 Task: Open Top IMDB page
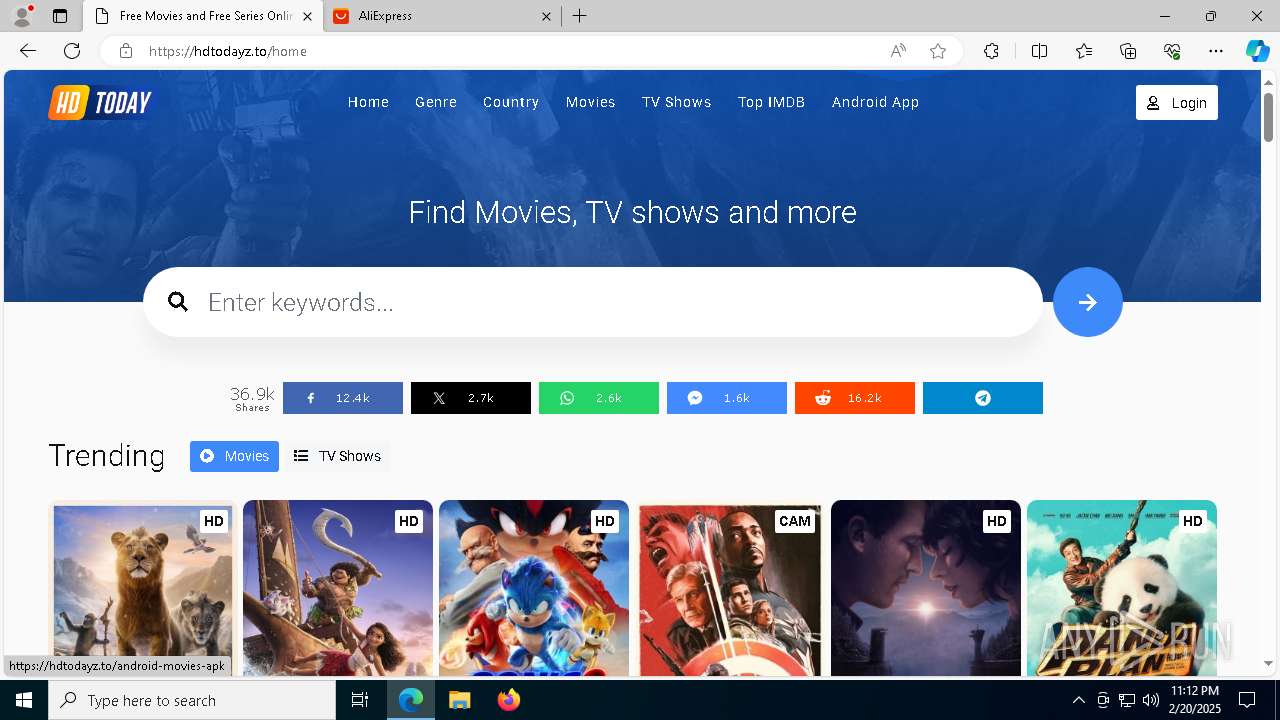pos(771,102)
